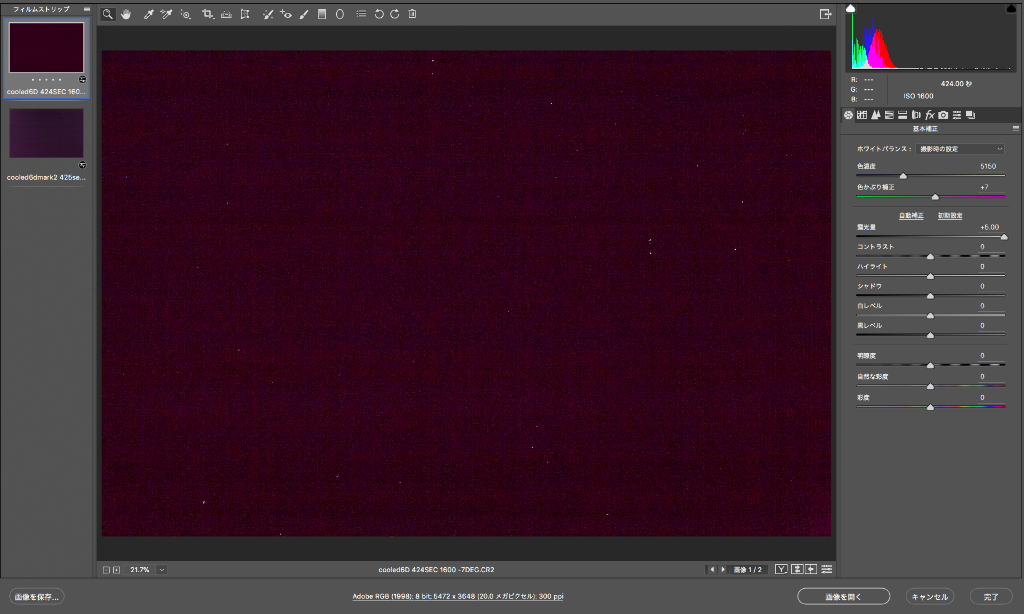Adjust the コントラスト slider
This screenshot has width=1024, height=614.
pyautogui.click(x=931, y=257)
